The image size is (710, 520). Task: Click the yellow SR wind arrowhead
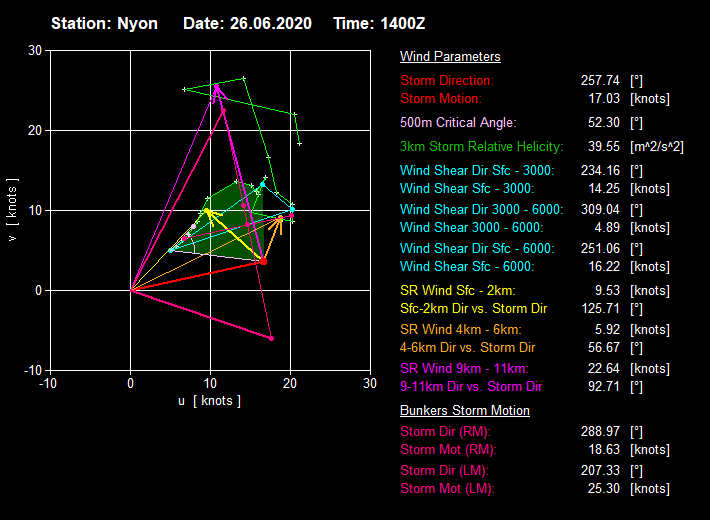(208, 211)
